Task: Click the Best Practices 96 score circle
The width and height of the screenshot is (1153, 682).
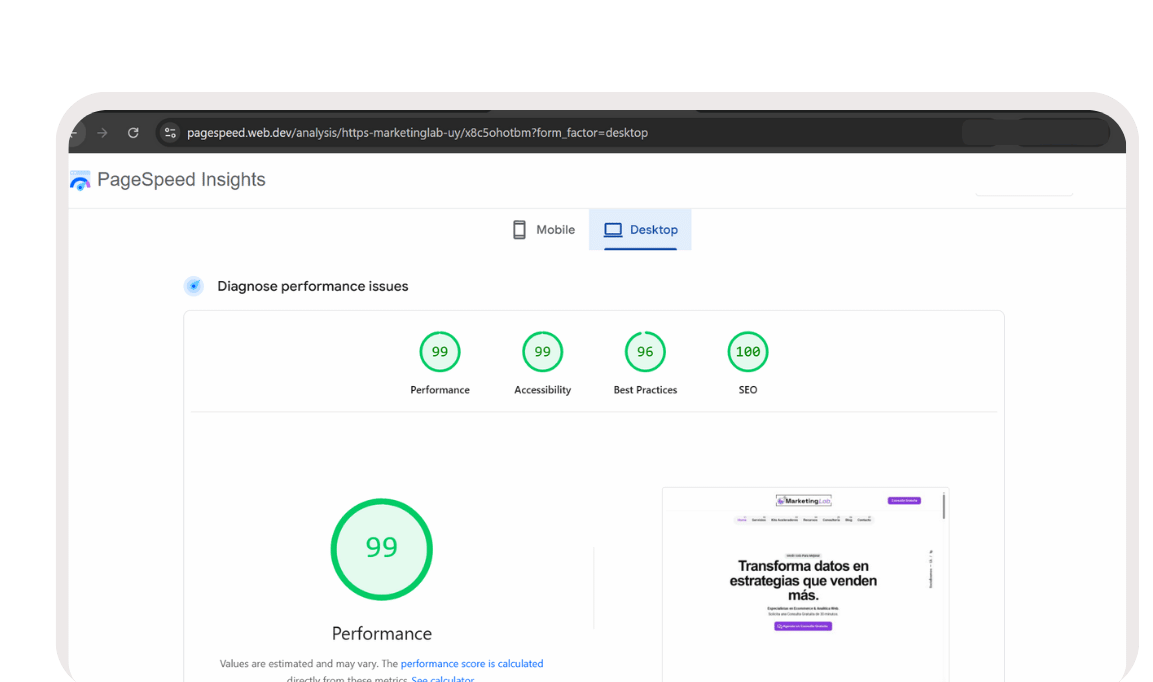Action: pos(645,351)
